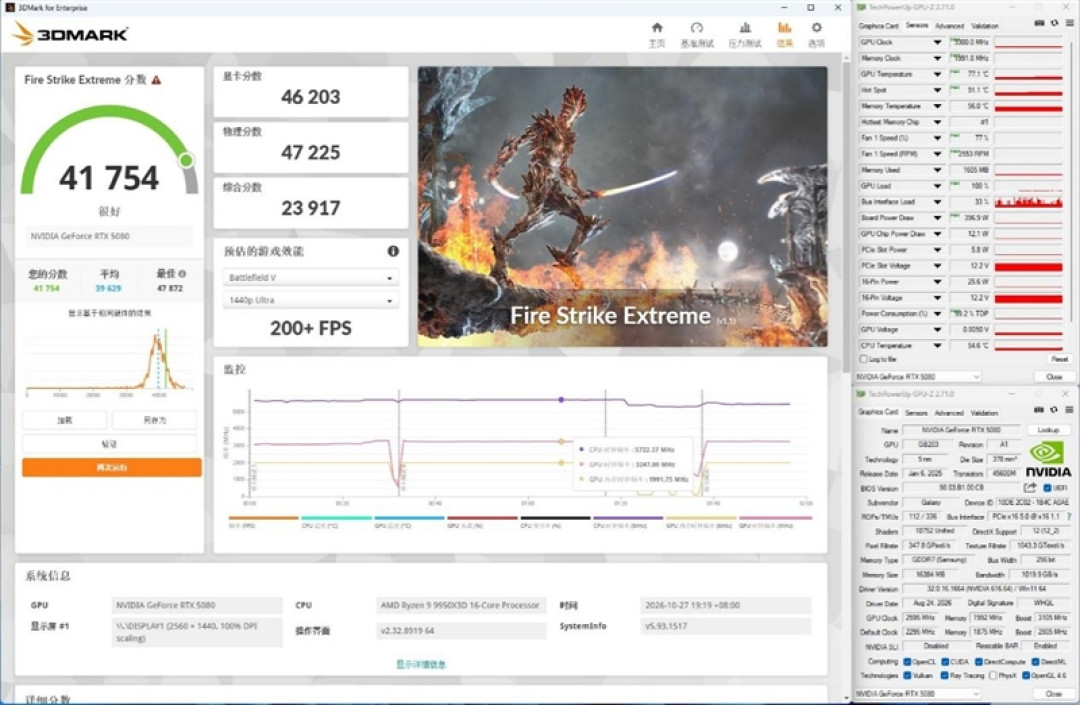Open the Board Power Draw sensor dropdown arrow
The image size is (1080, 705).
(x=937, y=218)
